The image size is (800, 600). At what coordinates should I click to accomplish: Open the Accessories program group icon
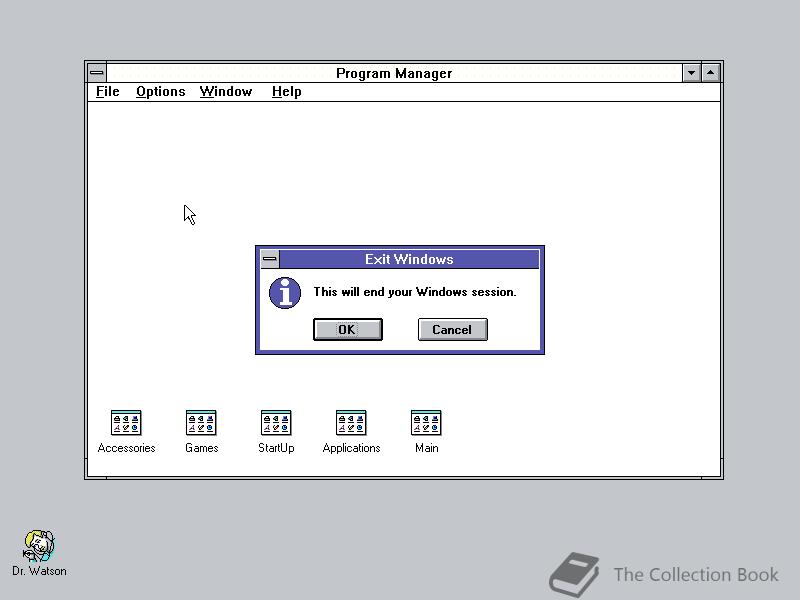click(126, 422)
